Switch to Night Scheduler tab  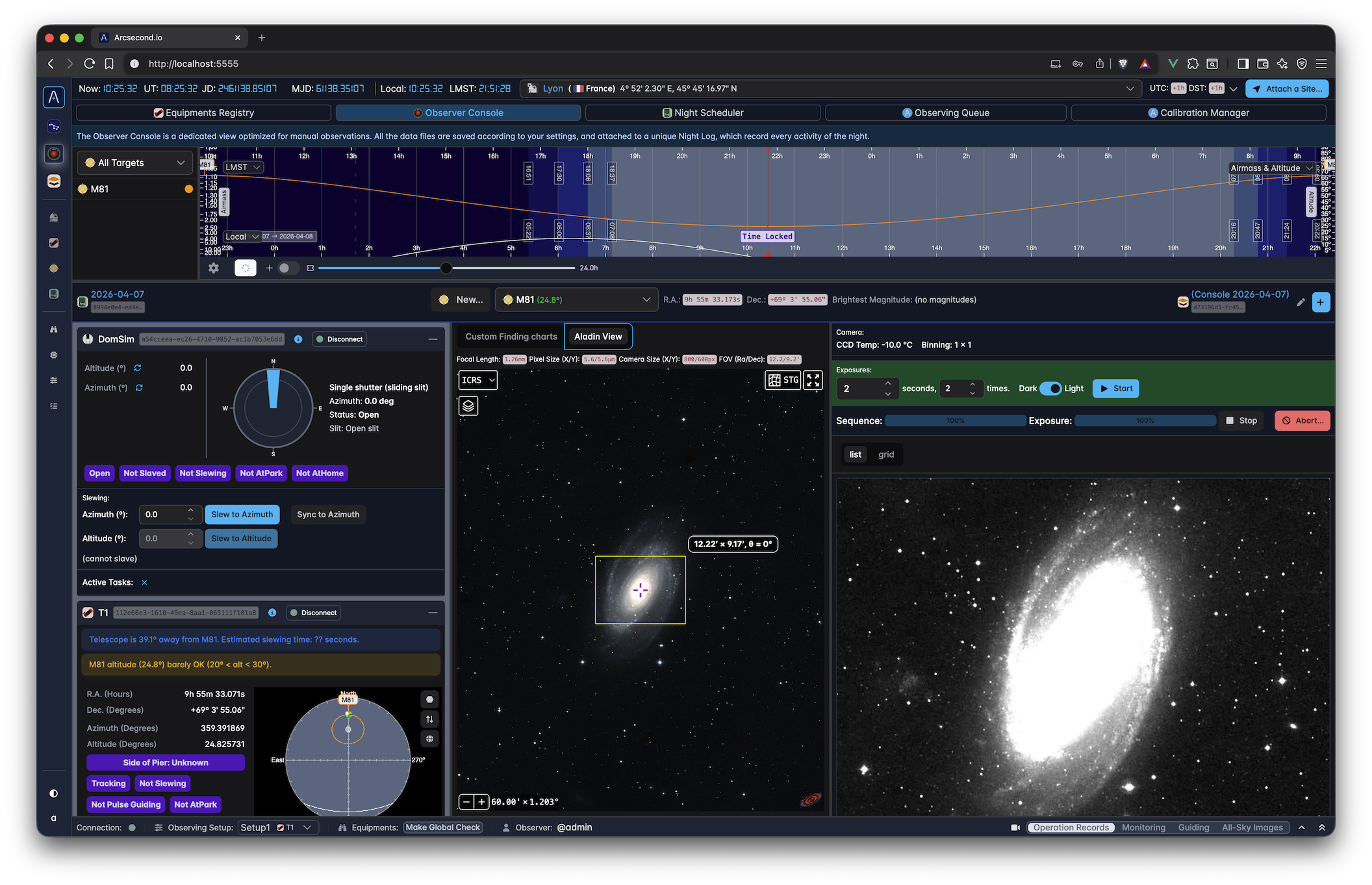click(x=703, y=113)
